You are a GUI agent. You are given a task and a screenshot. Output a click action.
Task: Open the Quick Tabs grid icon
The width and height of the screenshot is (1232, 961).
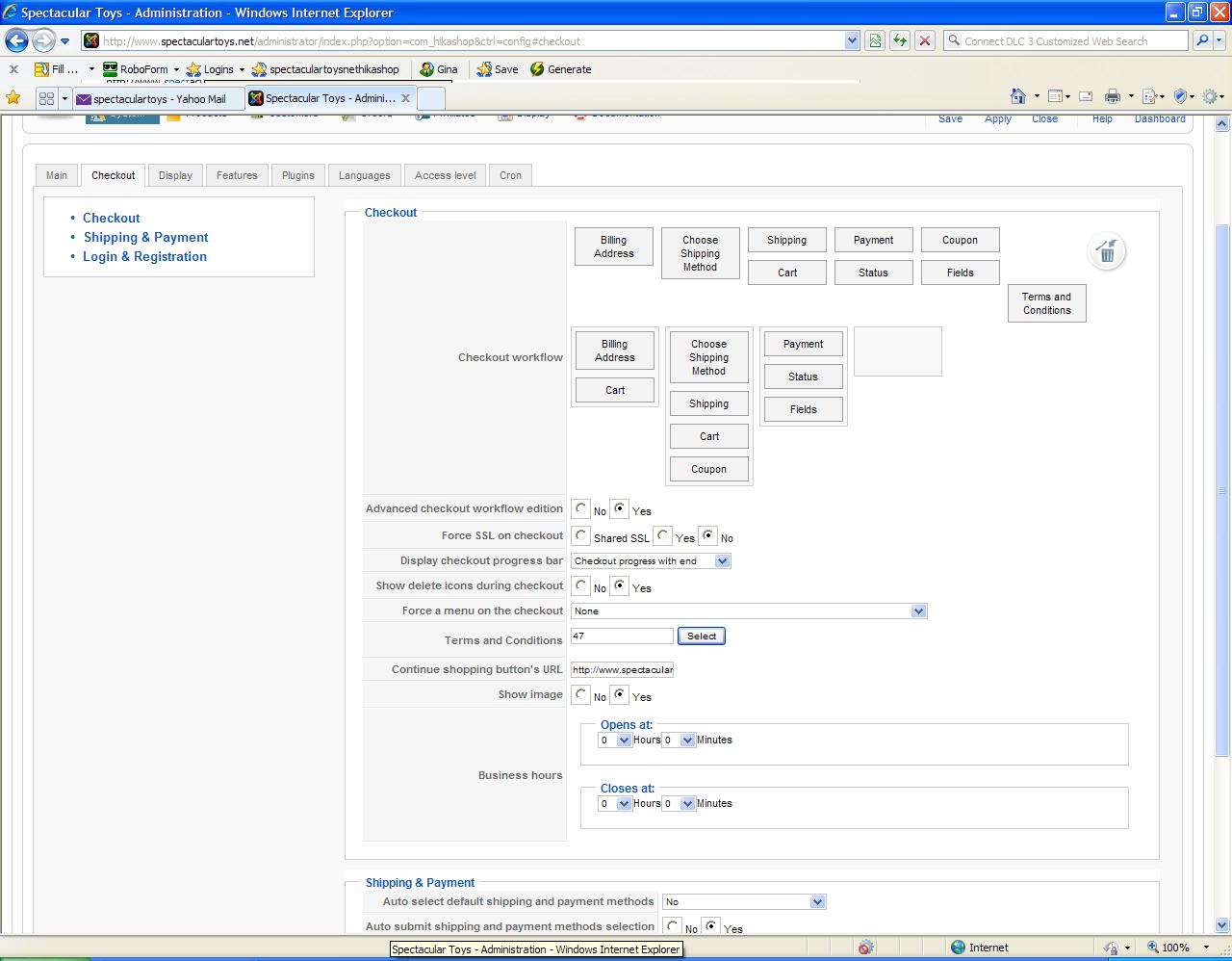[x=46, y=98]
